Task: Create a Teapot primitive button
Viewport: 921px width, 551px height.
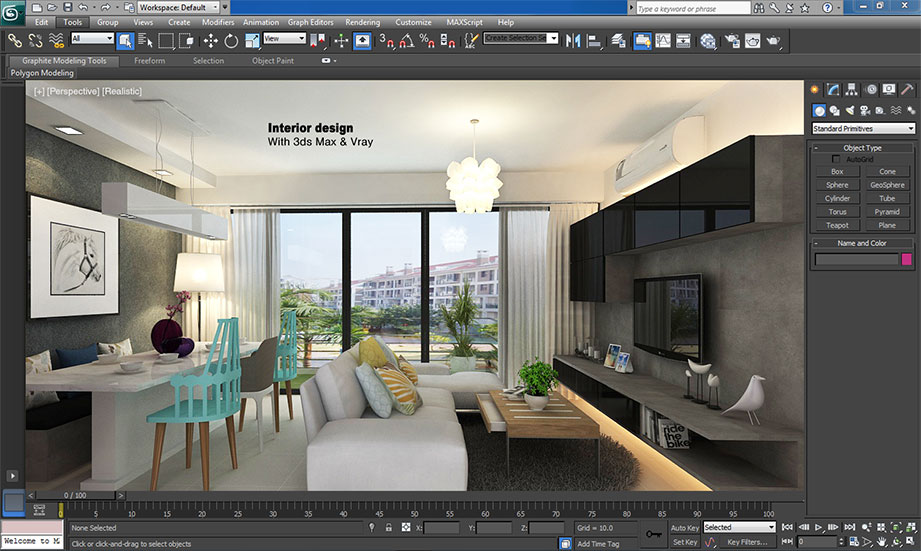Action: (837, 225)
